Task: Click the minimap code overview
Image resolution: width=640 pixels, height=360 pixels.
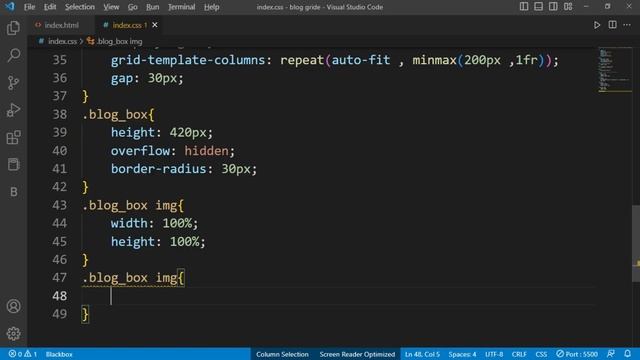Action: (x=615, y=70)
